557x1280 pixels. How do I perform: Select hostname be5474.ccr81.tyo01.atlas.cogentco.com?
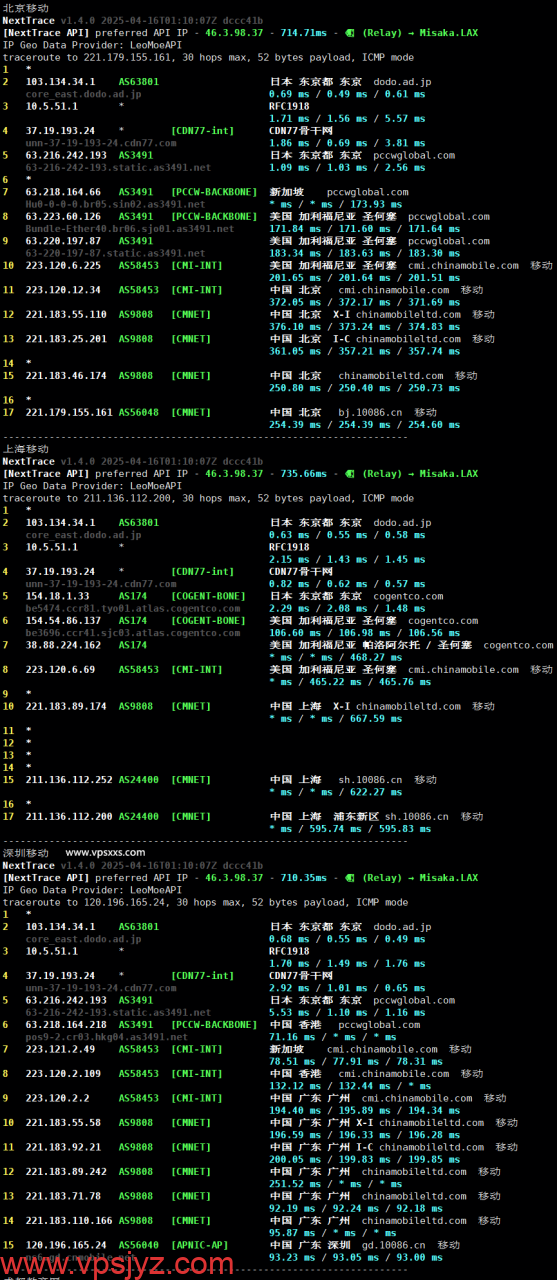tap(132, 608)
